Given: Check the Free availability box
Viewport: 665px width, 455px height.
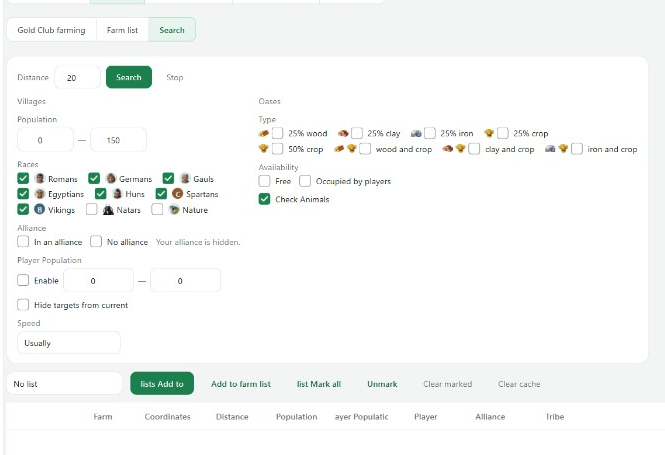Looking at the screenshot, I should coord(264,181).
